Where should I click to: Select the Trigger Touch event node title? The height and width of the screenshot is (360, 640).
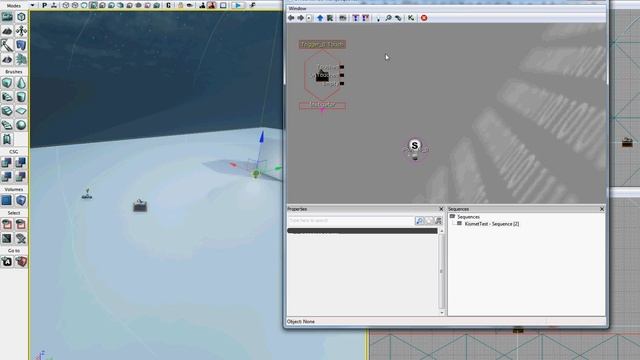tap(322, 44)
